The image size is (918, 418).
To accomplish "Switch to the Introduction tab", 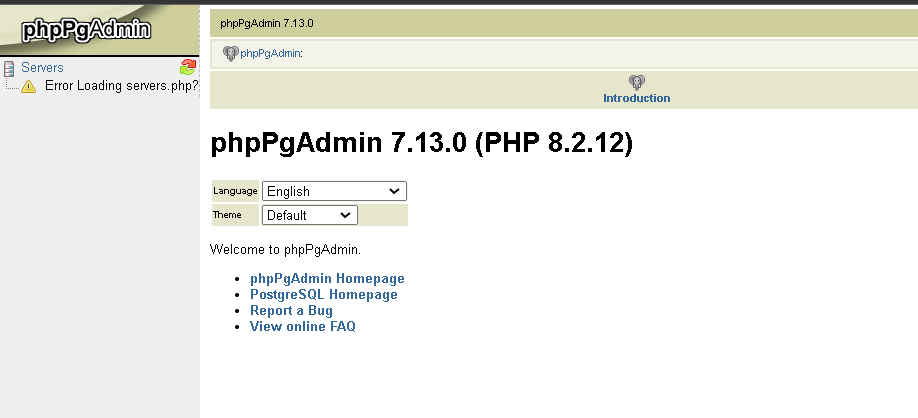I will 636,98.
